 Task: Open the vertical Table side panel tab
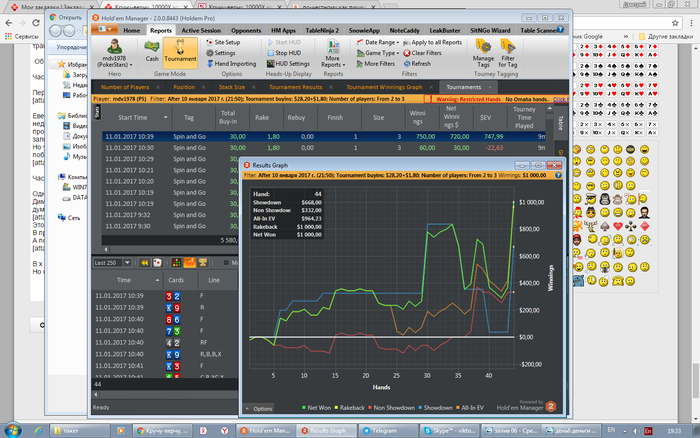561,123
